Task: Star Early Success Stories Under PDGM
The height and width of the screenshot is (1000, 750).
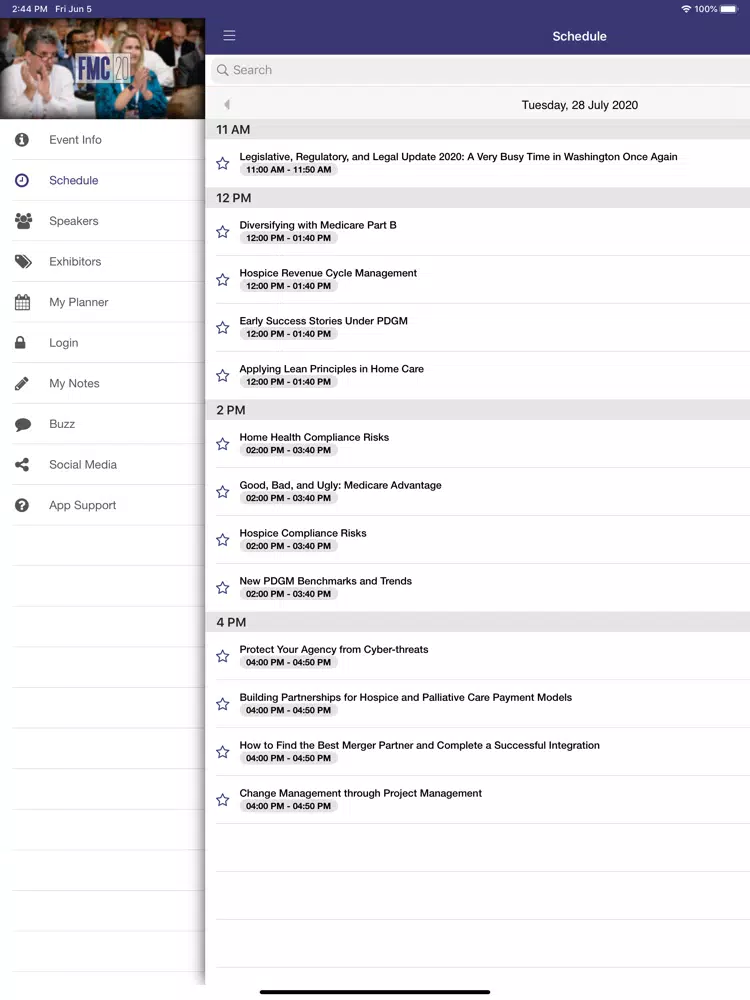Action: (223, 327)
